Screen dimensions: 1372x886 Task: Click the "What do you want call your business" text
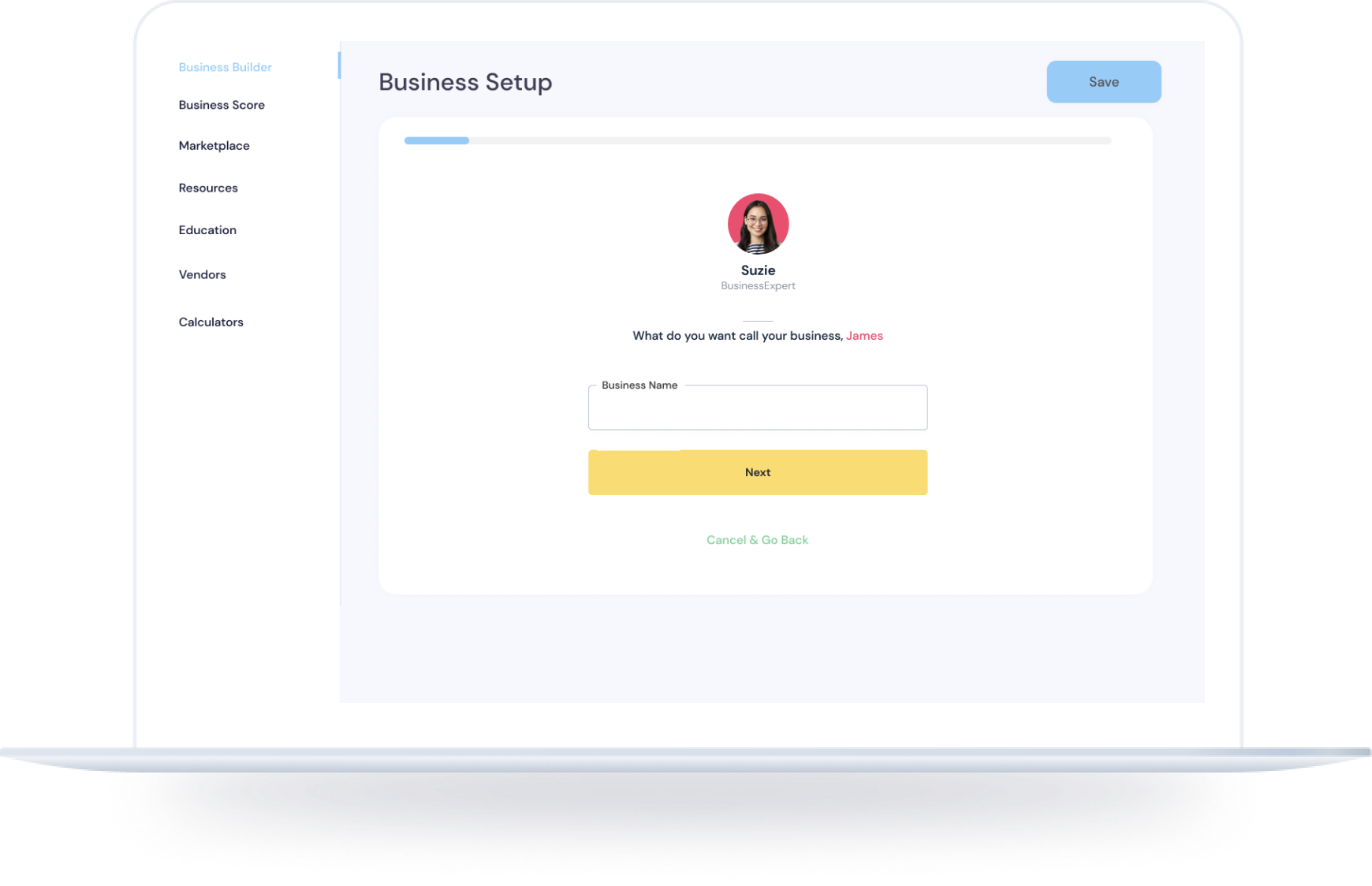pos(737,336)
